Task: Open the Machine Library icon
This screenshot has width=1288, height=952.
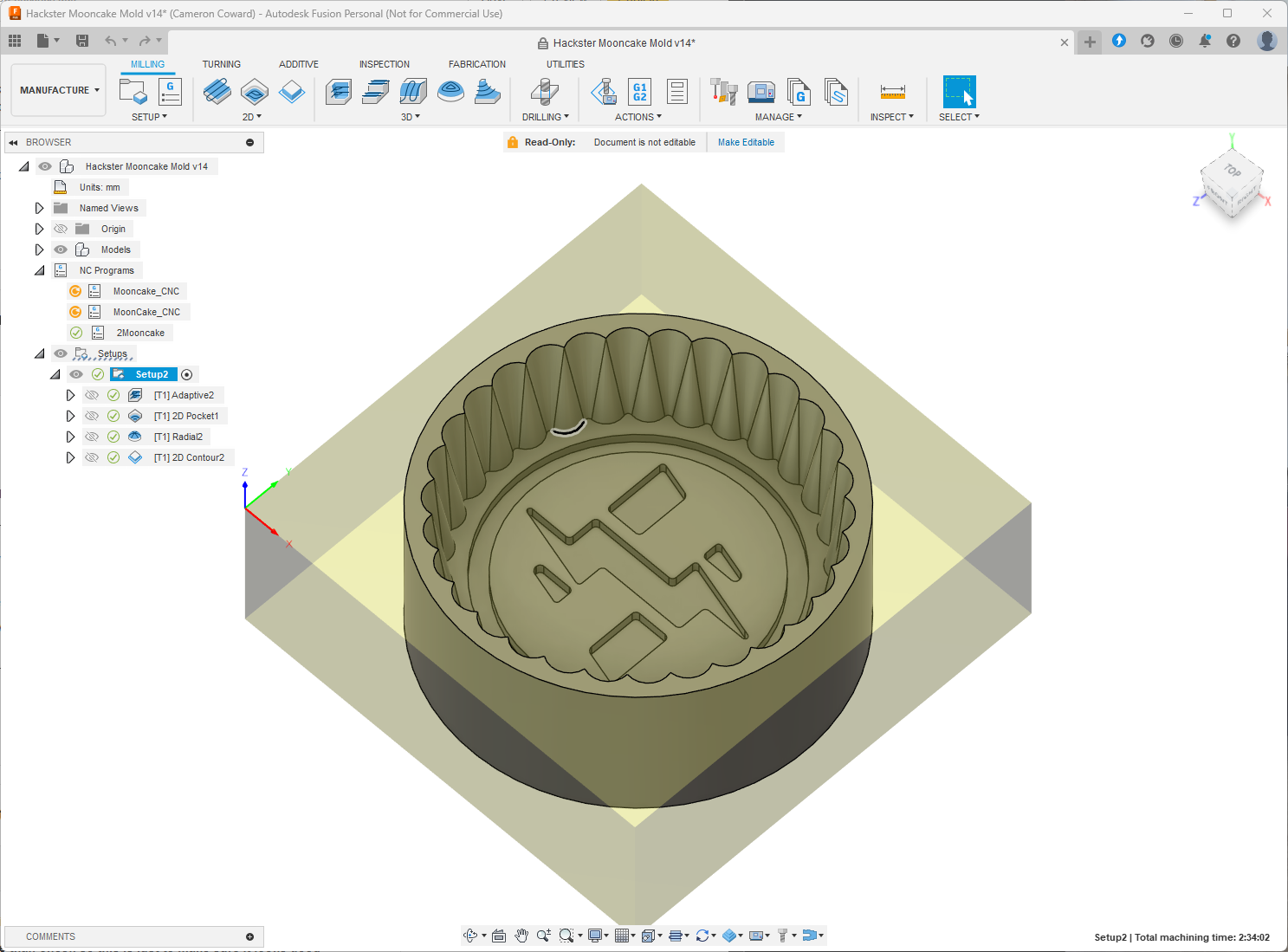Action: pos(761,91)
